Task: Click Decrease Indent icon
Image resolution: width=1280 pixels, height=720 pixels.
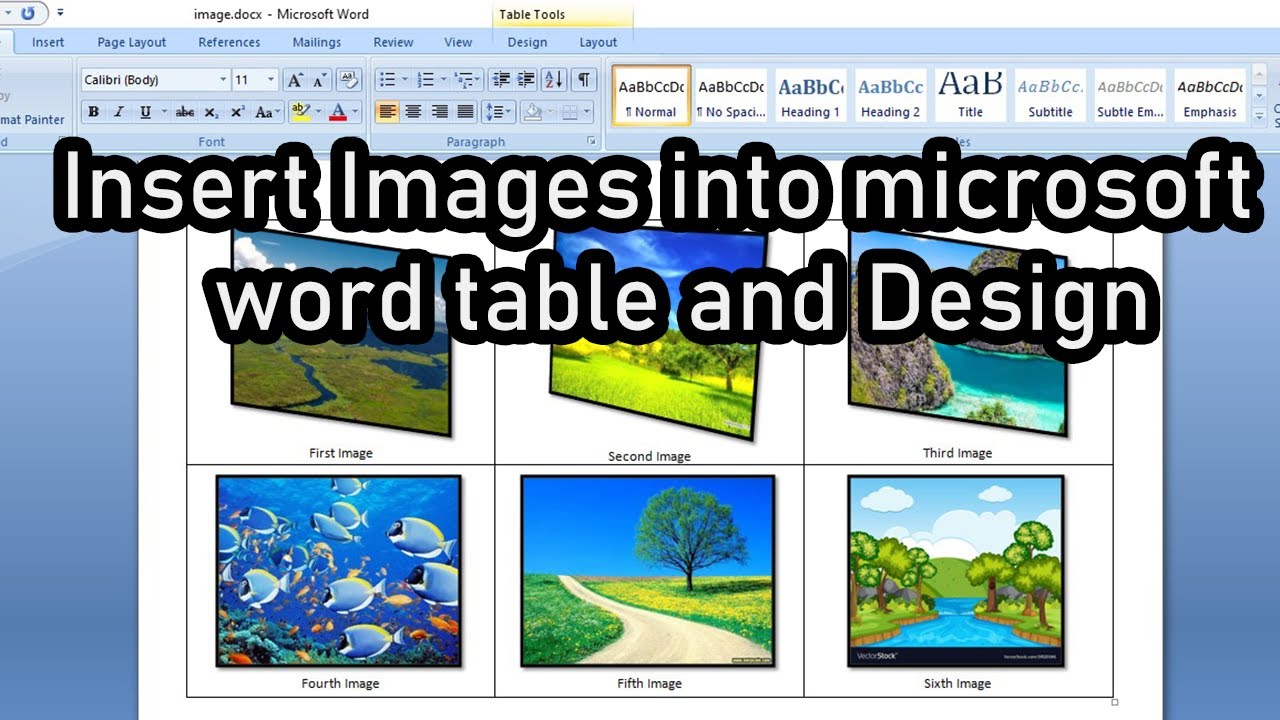Action: pyautogui.click(x=502, y=80)
